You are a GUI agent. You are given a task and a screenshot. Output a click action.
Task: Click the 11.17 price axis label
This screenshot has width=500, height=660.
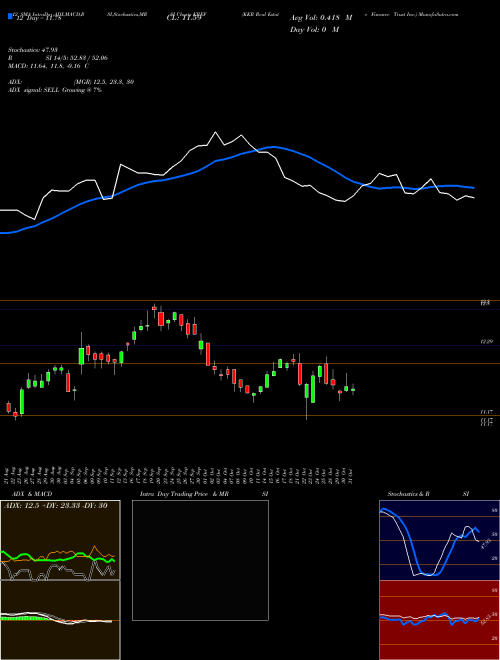(486, 412)
